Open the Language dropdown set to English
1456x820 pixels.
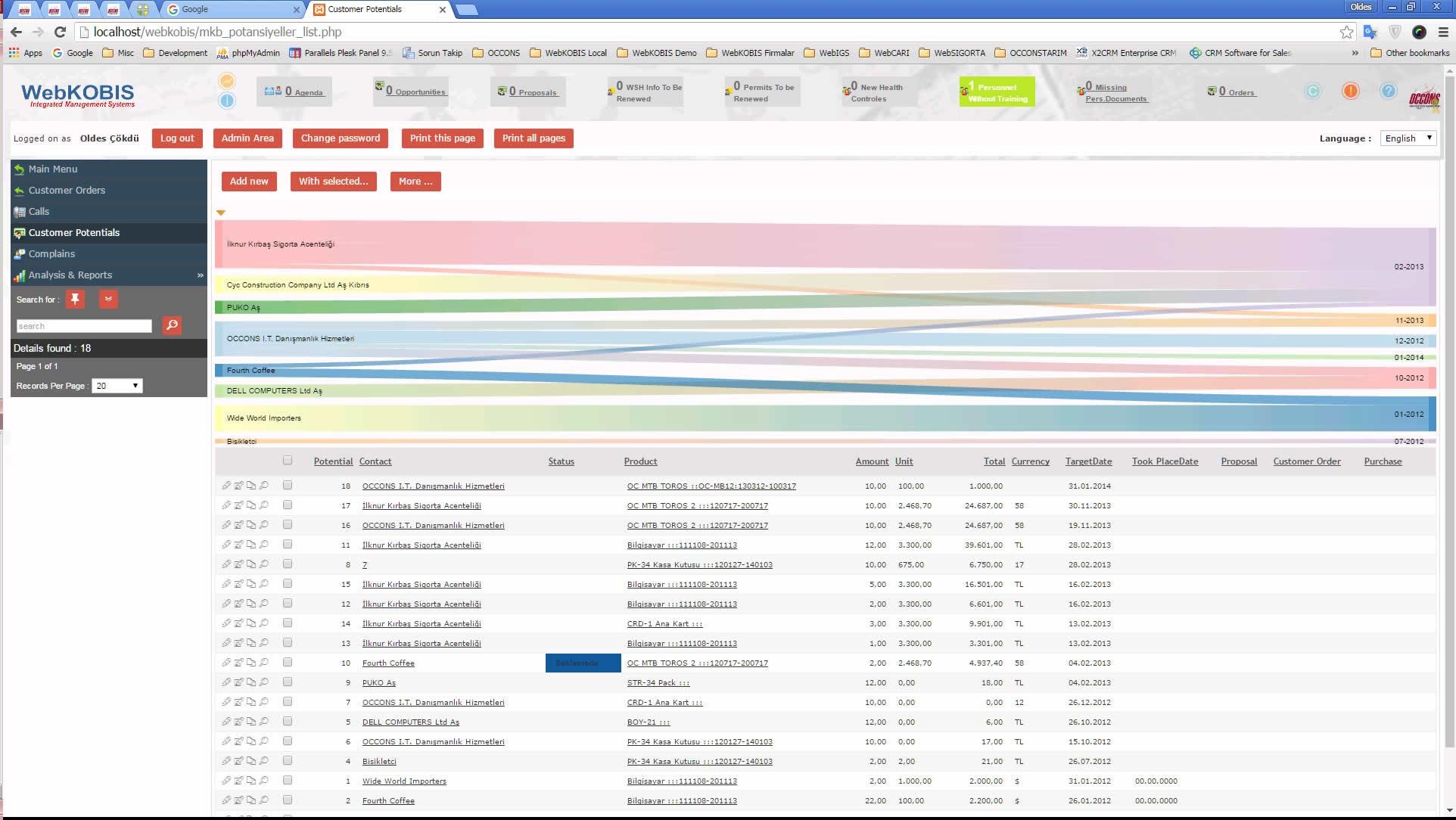coord(1408,138)
